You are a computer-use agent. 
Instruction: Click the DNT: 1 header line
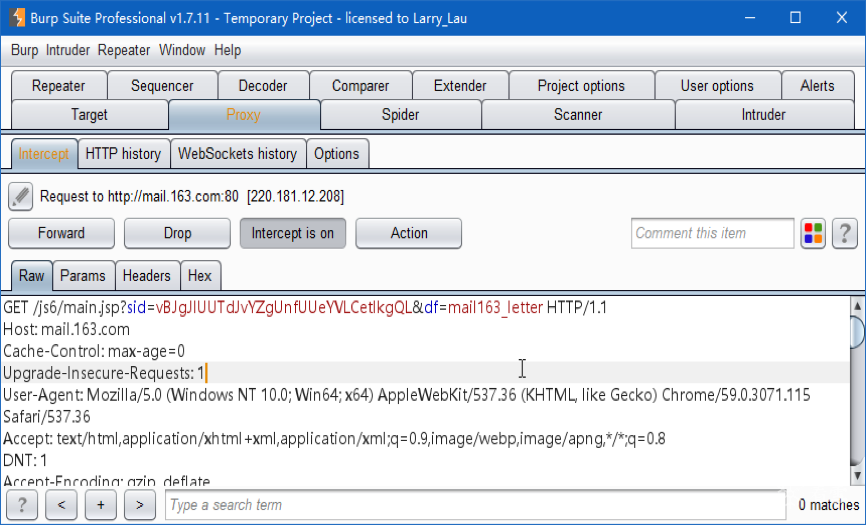point(25,460)
